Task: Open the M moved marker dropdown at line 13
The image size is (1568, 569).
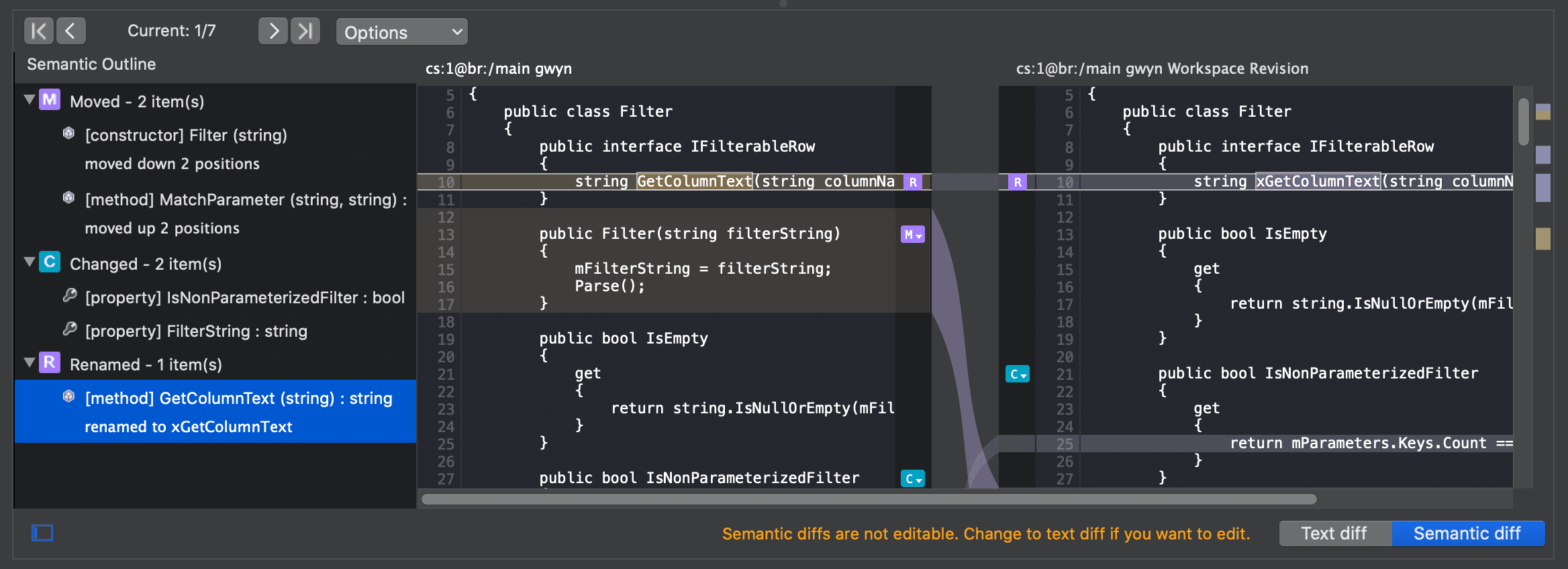Action: [x=913, y=234]
